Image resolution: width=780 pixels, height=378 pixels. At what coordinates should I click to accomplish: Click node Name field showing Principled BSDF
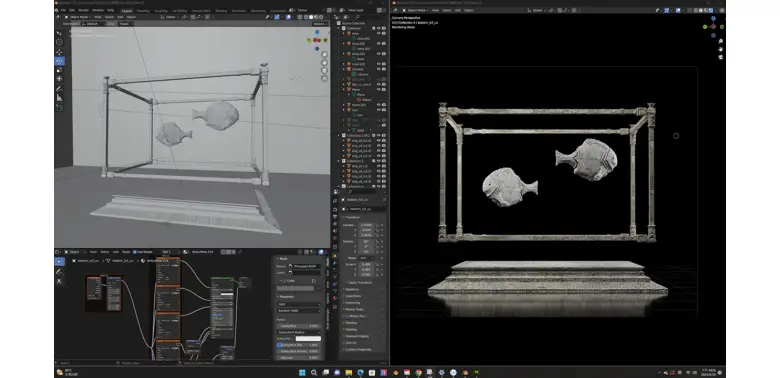tap(304, 266)
